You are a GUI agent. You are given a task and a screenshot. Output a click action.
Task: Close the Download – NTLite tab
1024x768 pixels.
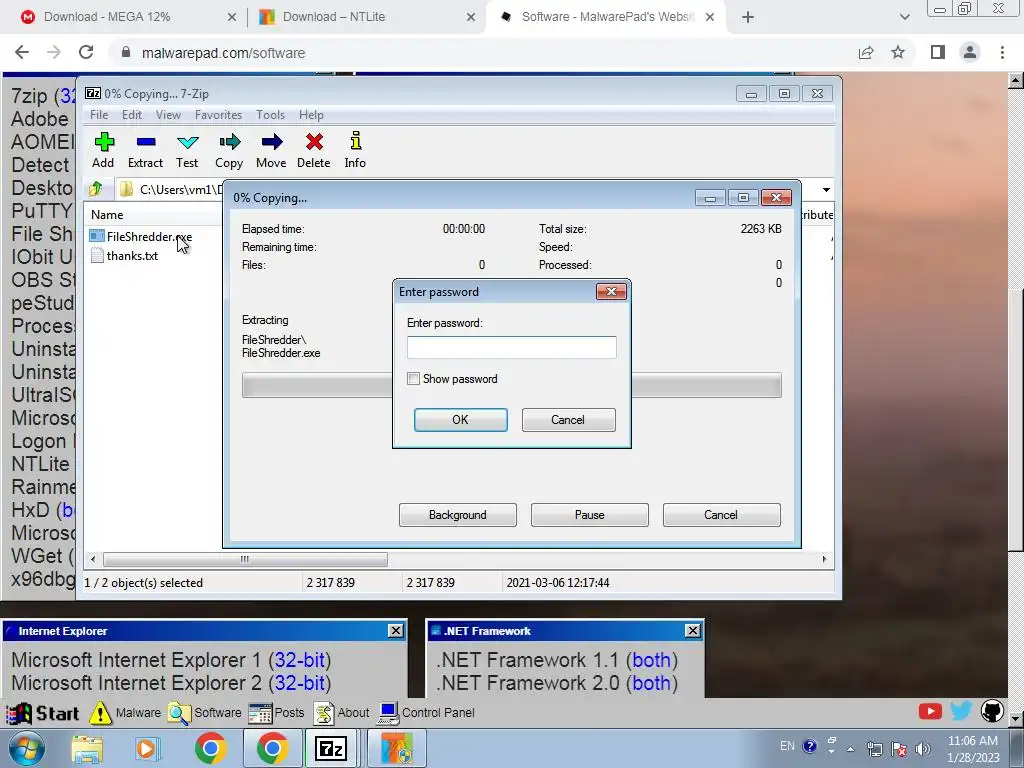tap(471, 18)
